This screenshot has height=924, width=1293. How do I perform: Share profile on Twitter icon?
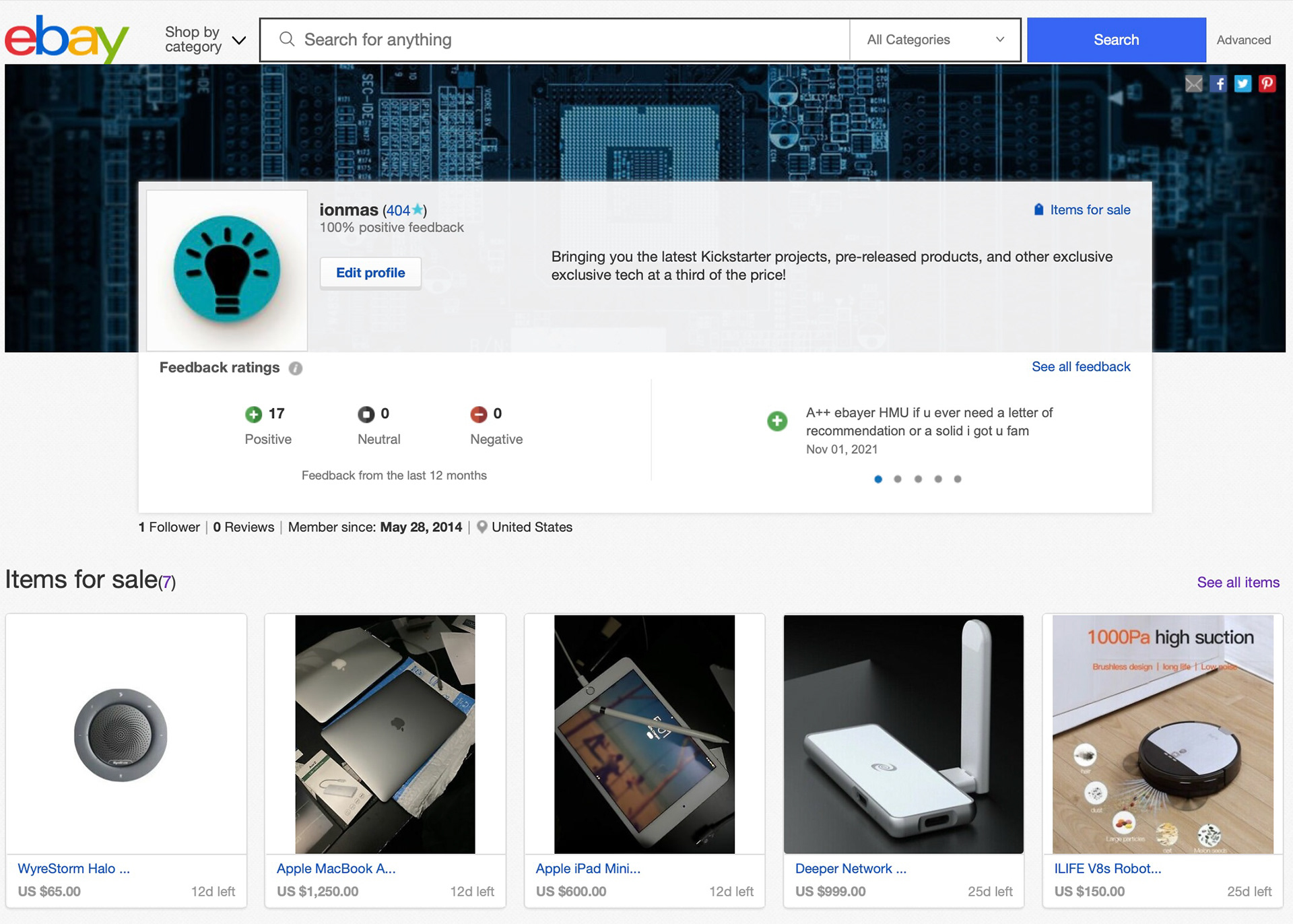point(1243,84)
